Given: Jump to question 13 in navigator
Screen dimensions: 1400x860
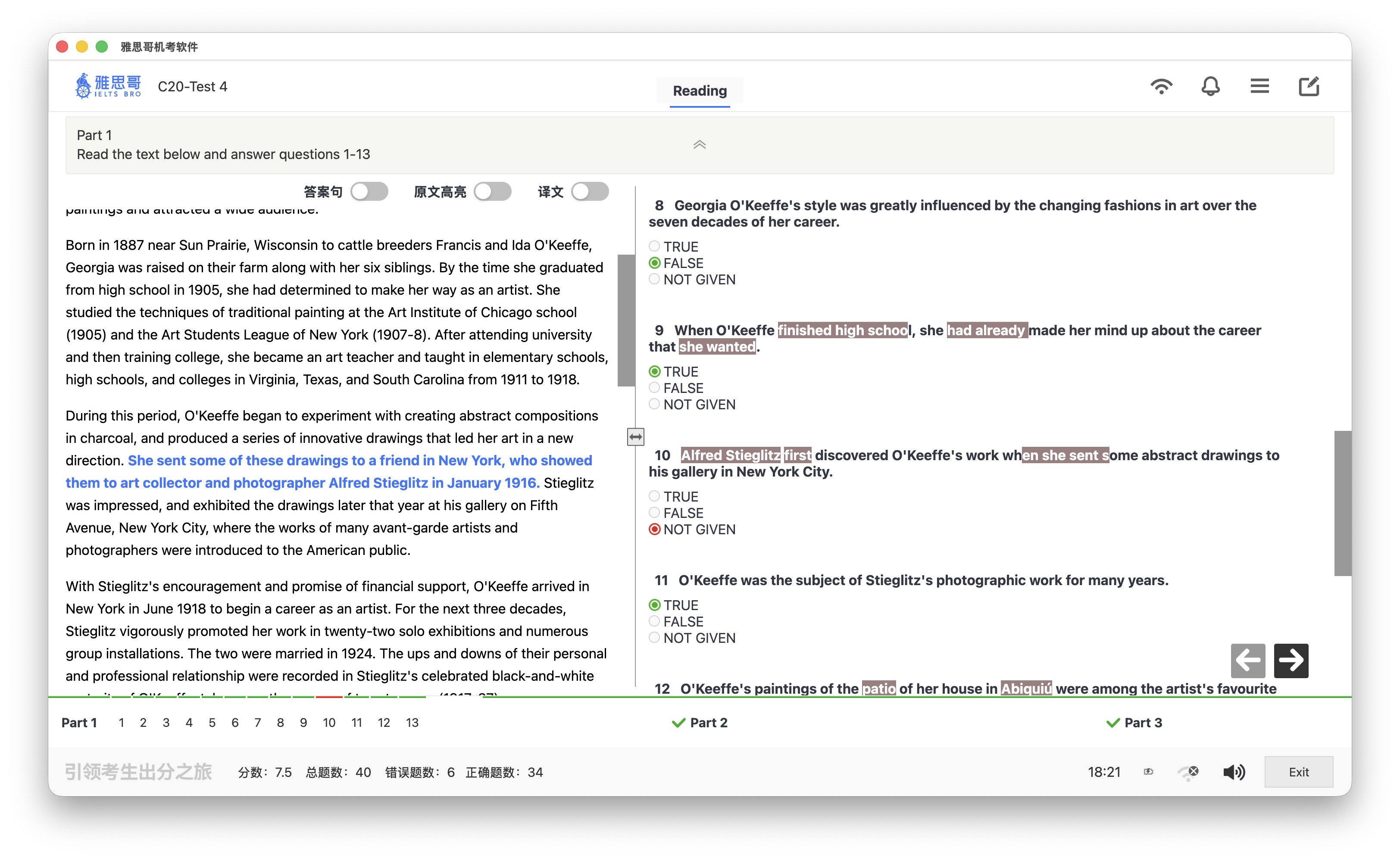Looking at the screenshot, I should [412, 723].
